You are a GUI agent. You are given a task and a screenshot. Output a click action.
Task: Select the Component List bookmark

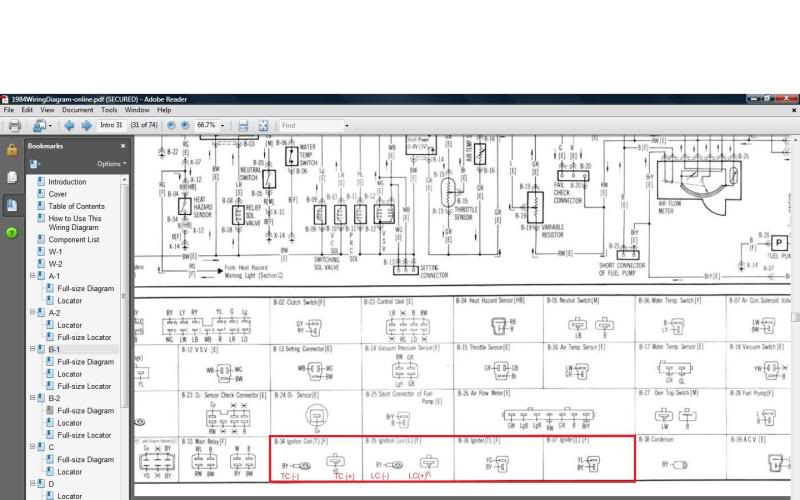[74, 239]
